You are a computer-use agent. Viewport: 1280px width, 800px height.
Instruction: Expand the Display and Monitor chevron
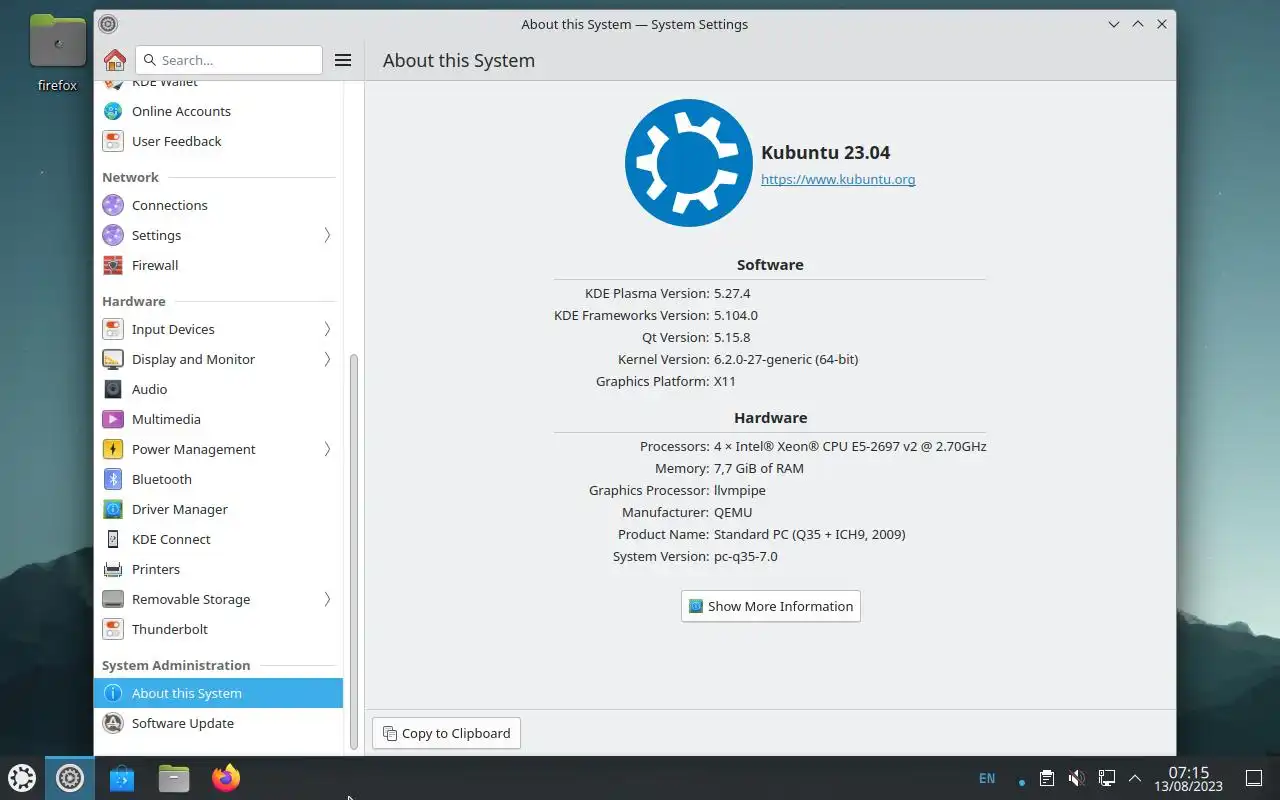(327, 359)
